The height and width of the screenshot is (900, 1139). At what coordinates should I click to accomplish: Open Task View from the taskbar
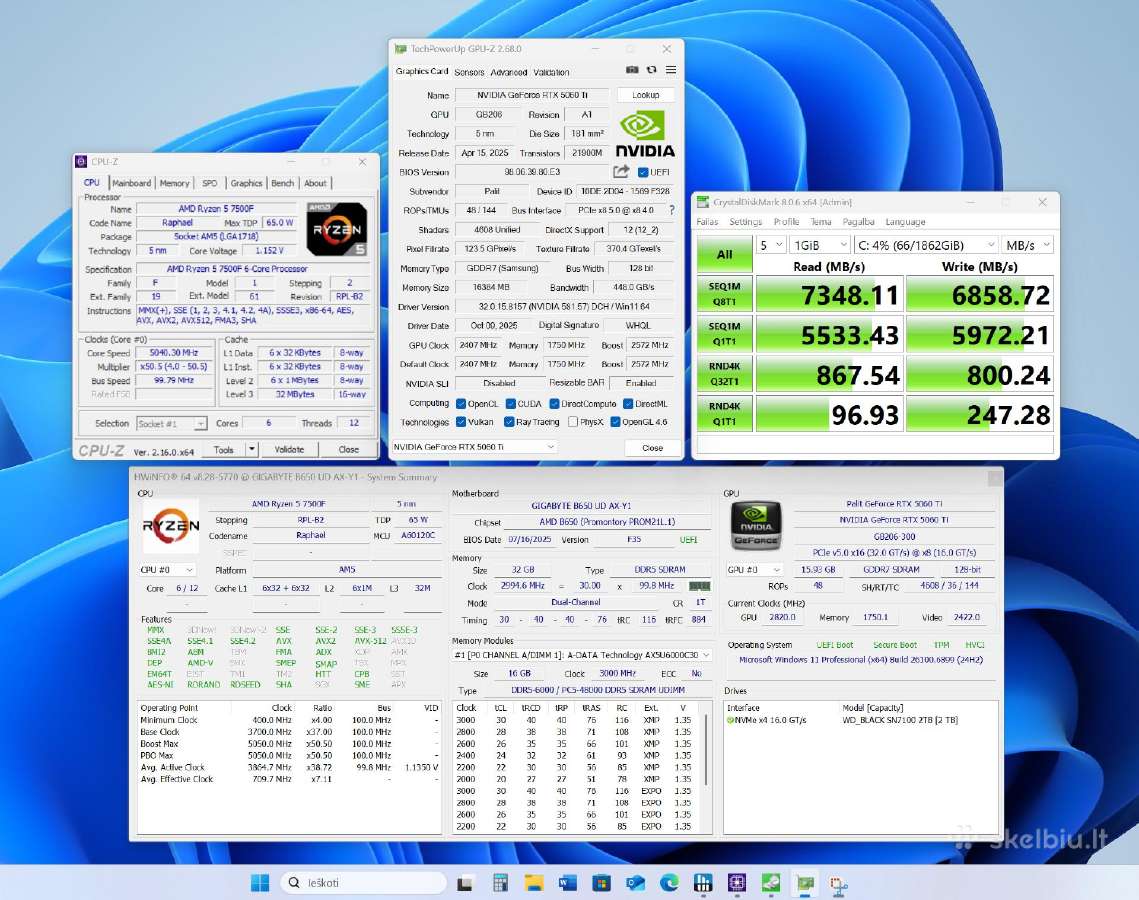465,883
